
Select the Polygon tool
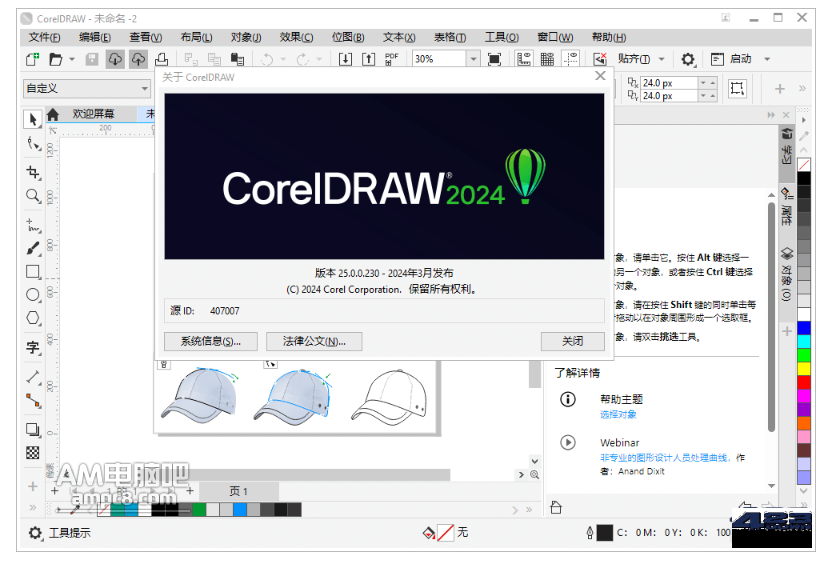(x=33, y=318)
